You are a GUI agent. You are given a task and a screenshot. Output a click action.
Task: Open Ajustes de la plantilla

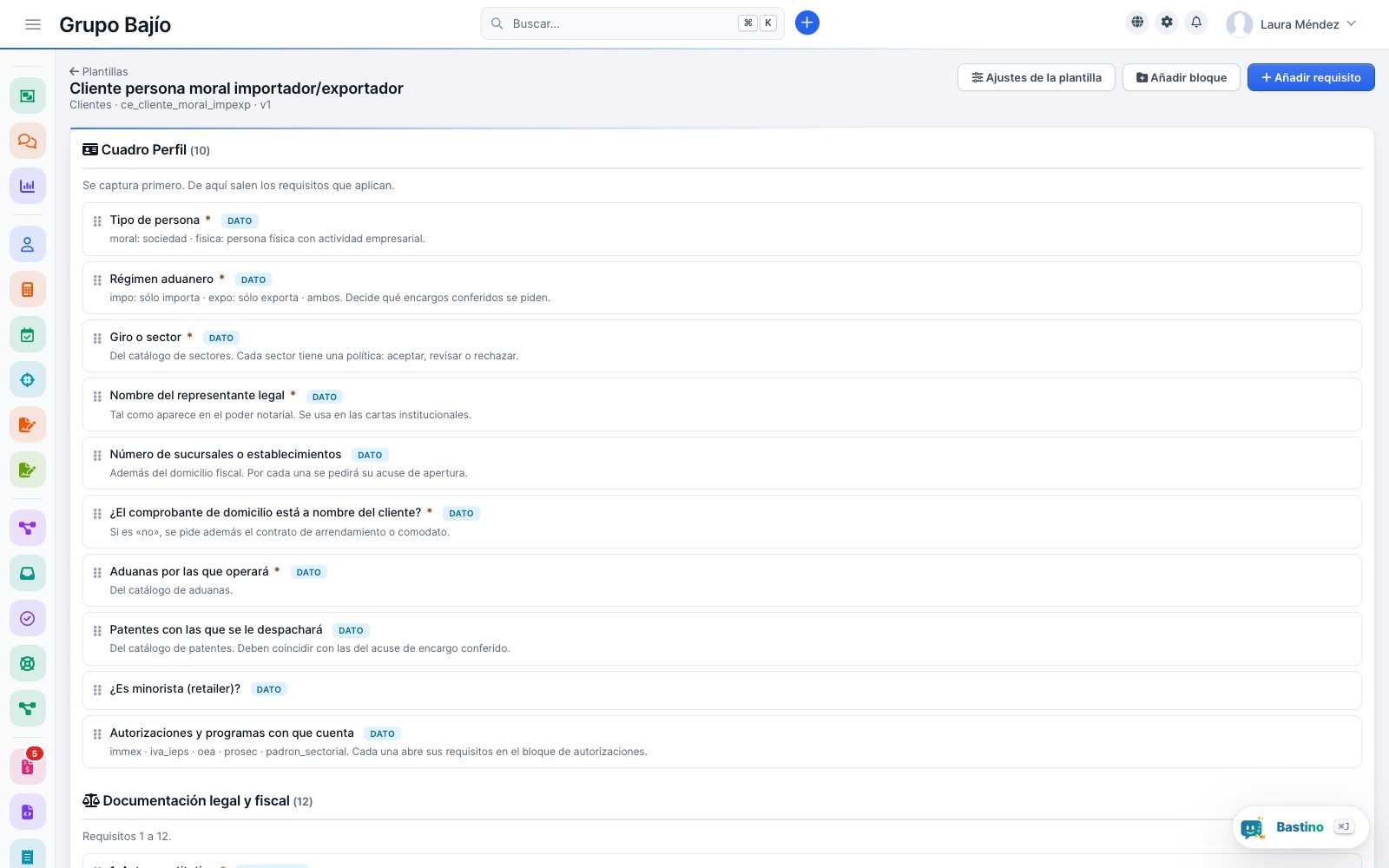tap(1036, 77)
